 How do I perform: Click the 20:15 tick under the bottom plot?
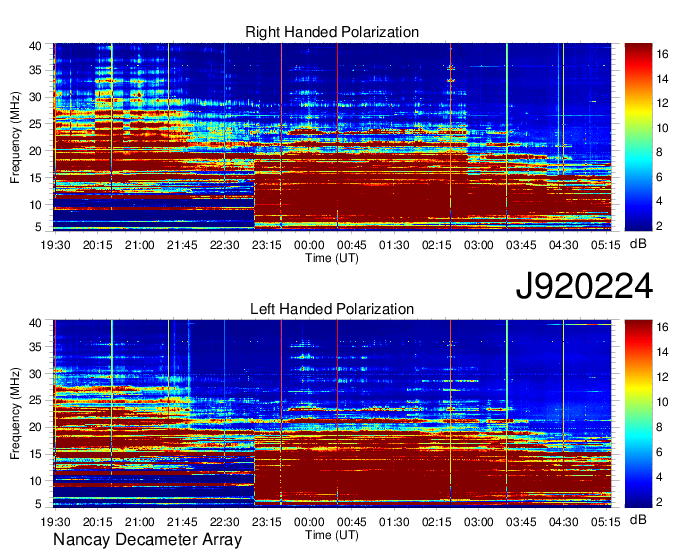pos(98,522)
